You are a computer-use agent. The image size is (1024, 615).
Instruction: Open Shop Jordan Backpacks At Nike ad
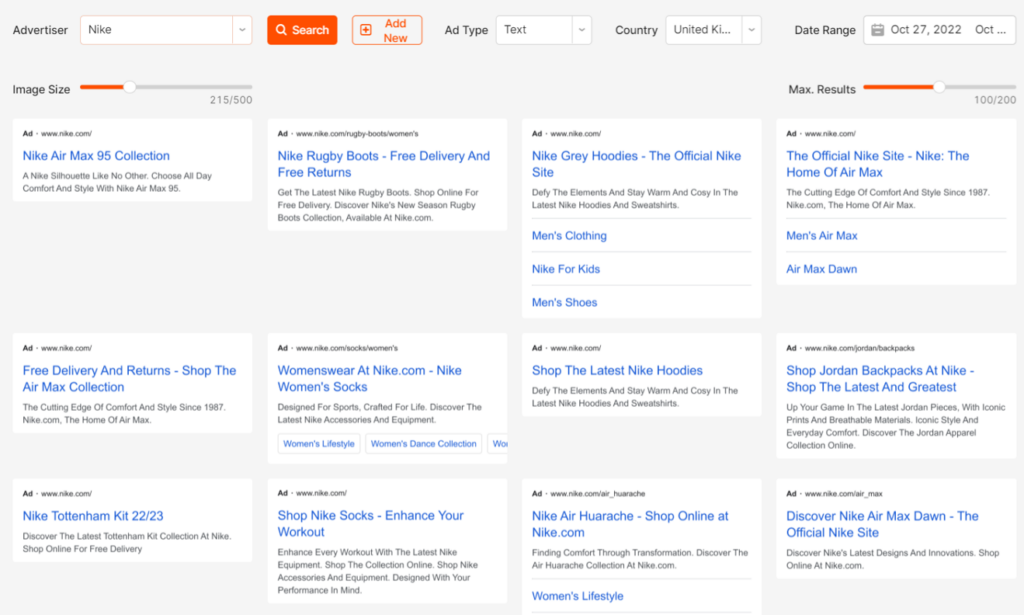pos(880,379)
